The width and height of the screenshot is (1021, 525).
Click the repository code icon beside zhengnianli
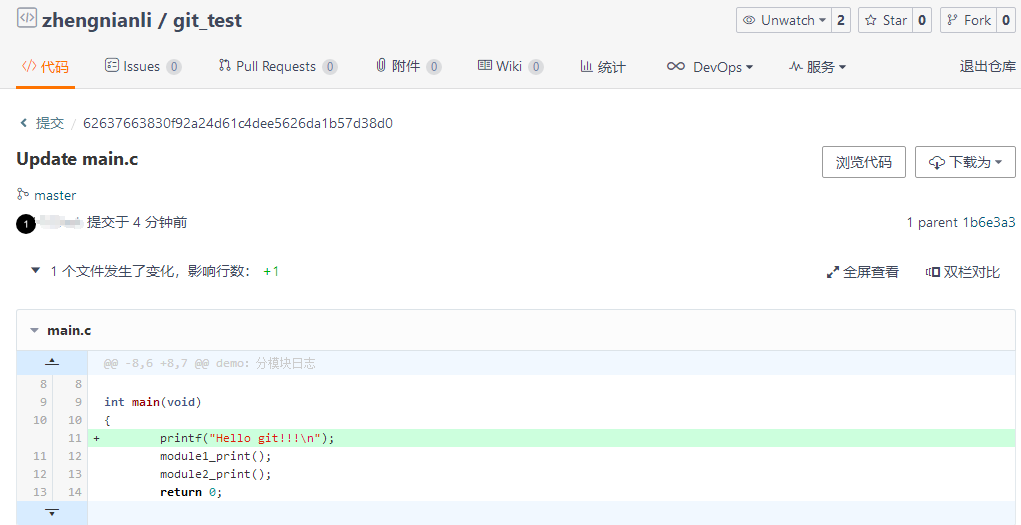click(x=27, y=20)
